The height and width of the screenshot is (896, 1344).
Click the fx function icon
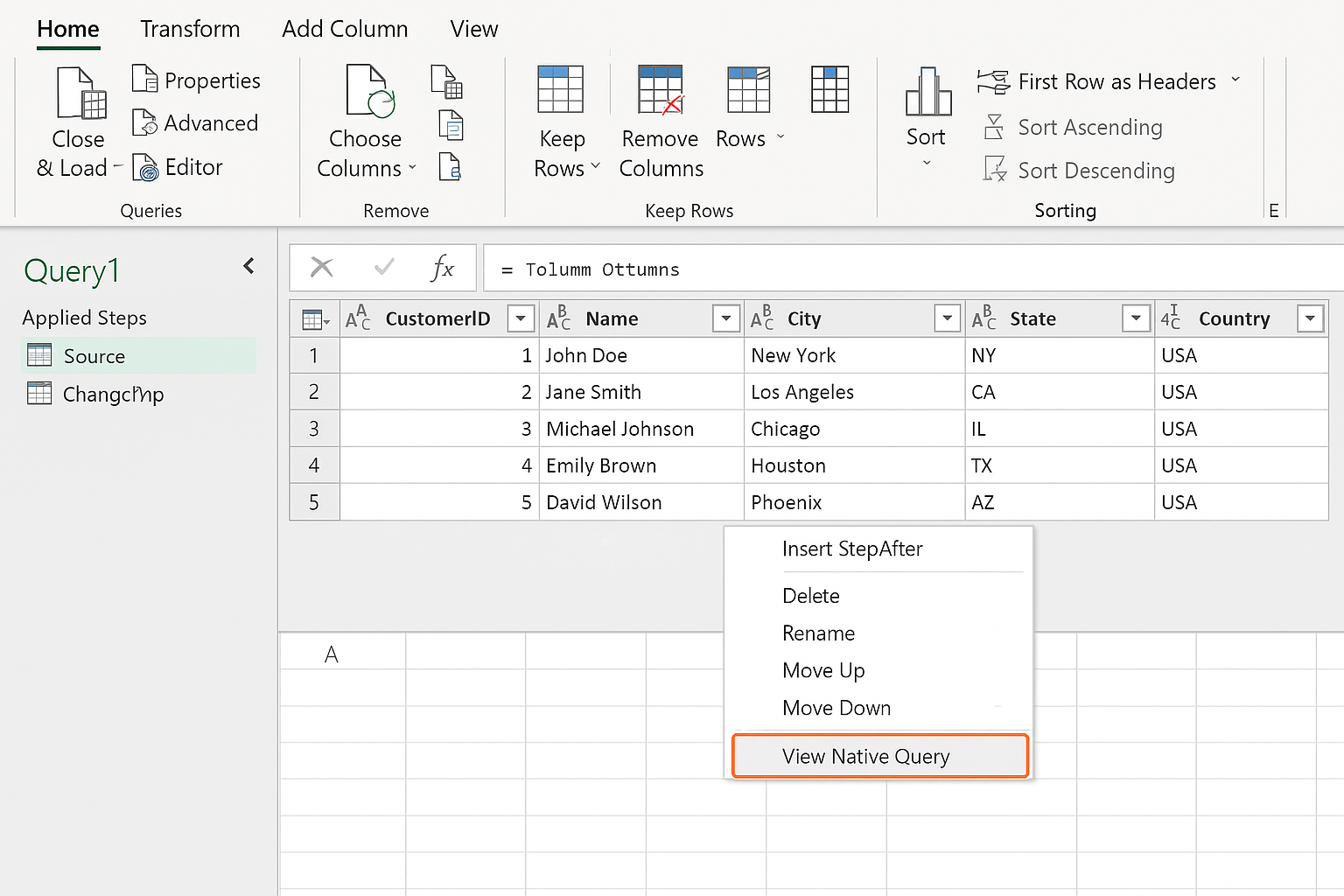(x=443, y=267)
